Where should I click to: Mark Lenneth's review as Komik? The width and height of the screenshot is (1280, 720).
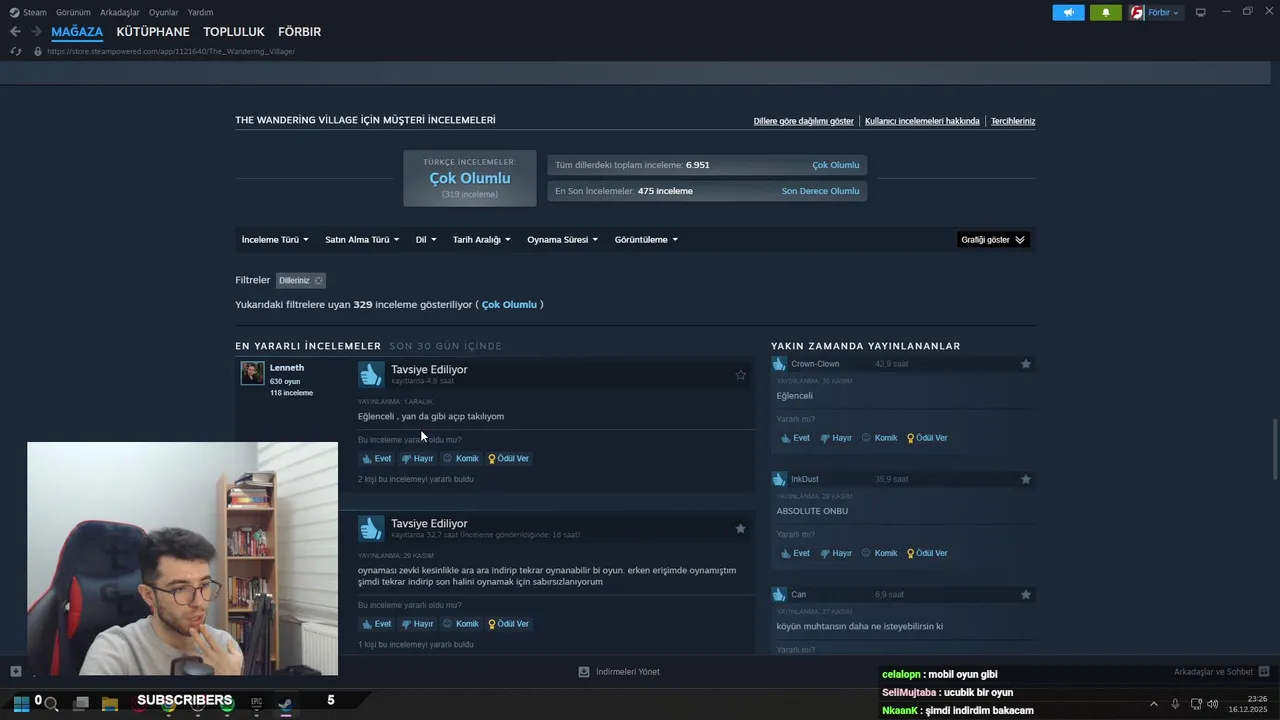pos(461,458)
